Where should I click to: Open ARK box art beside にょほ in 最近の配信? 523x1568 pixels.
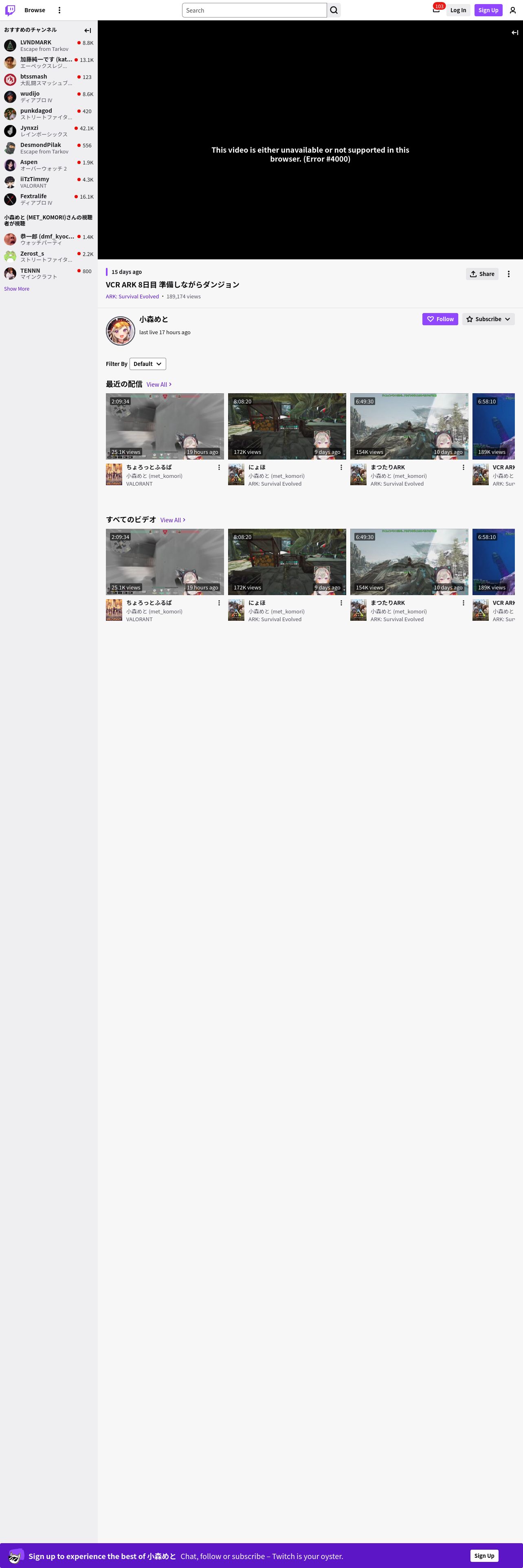click(x=236, y=474)
